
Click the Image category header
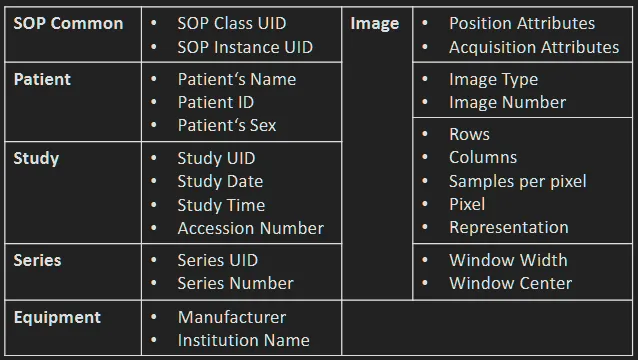point(375,24)
